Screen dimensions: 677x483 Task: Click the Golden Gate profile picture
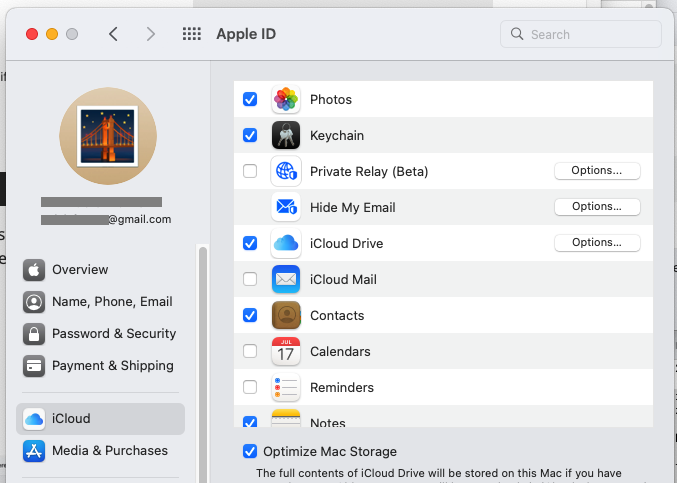tap(108, 135)
